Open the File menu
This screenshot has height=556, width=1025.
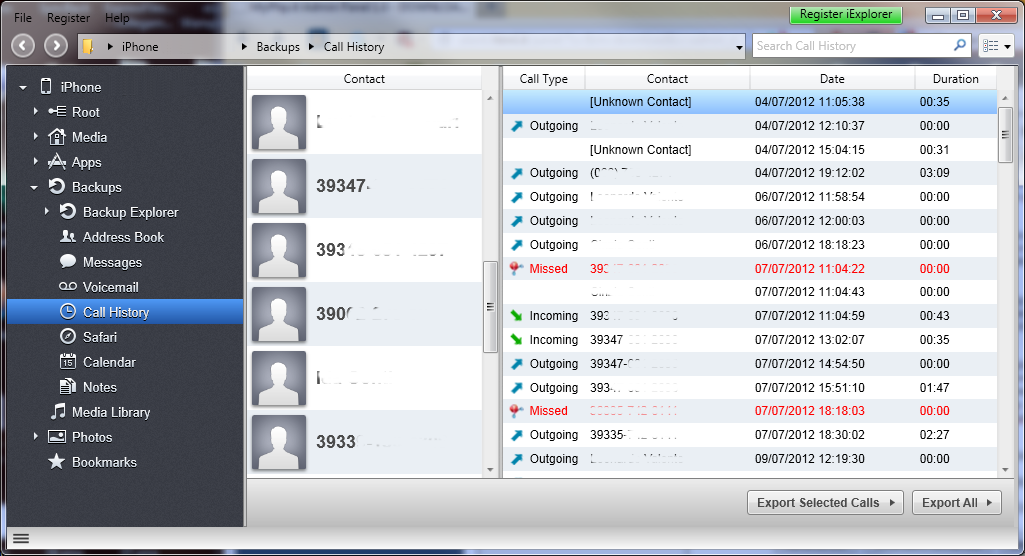click(22, 18)
